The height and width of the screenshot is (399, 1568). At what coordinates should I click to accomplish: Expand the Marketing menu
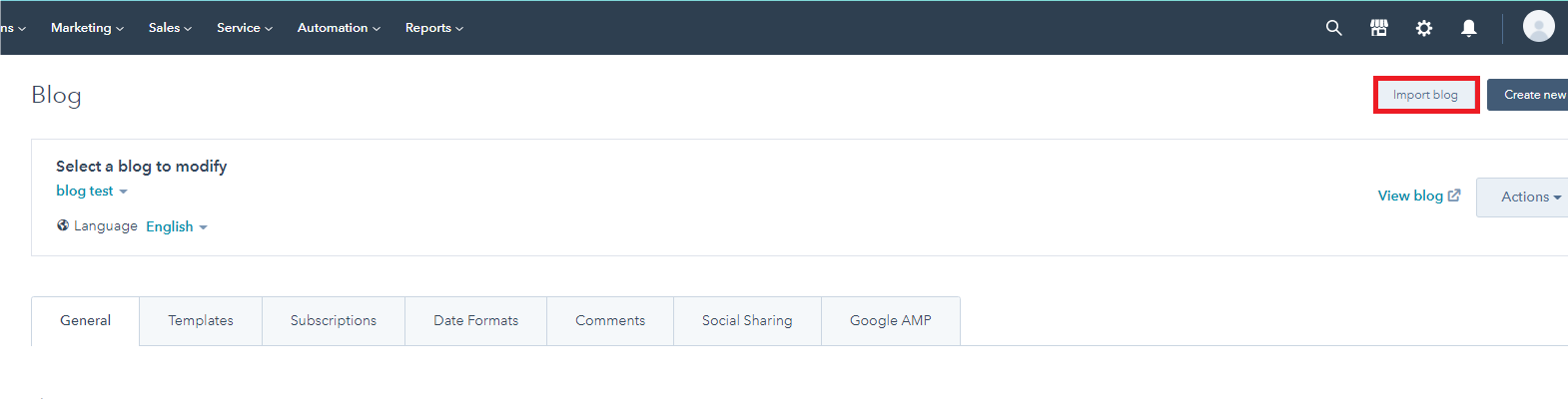pos(87,28)
